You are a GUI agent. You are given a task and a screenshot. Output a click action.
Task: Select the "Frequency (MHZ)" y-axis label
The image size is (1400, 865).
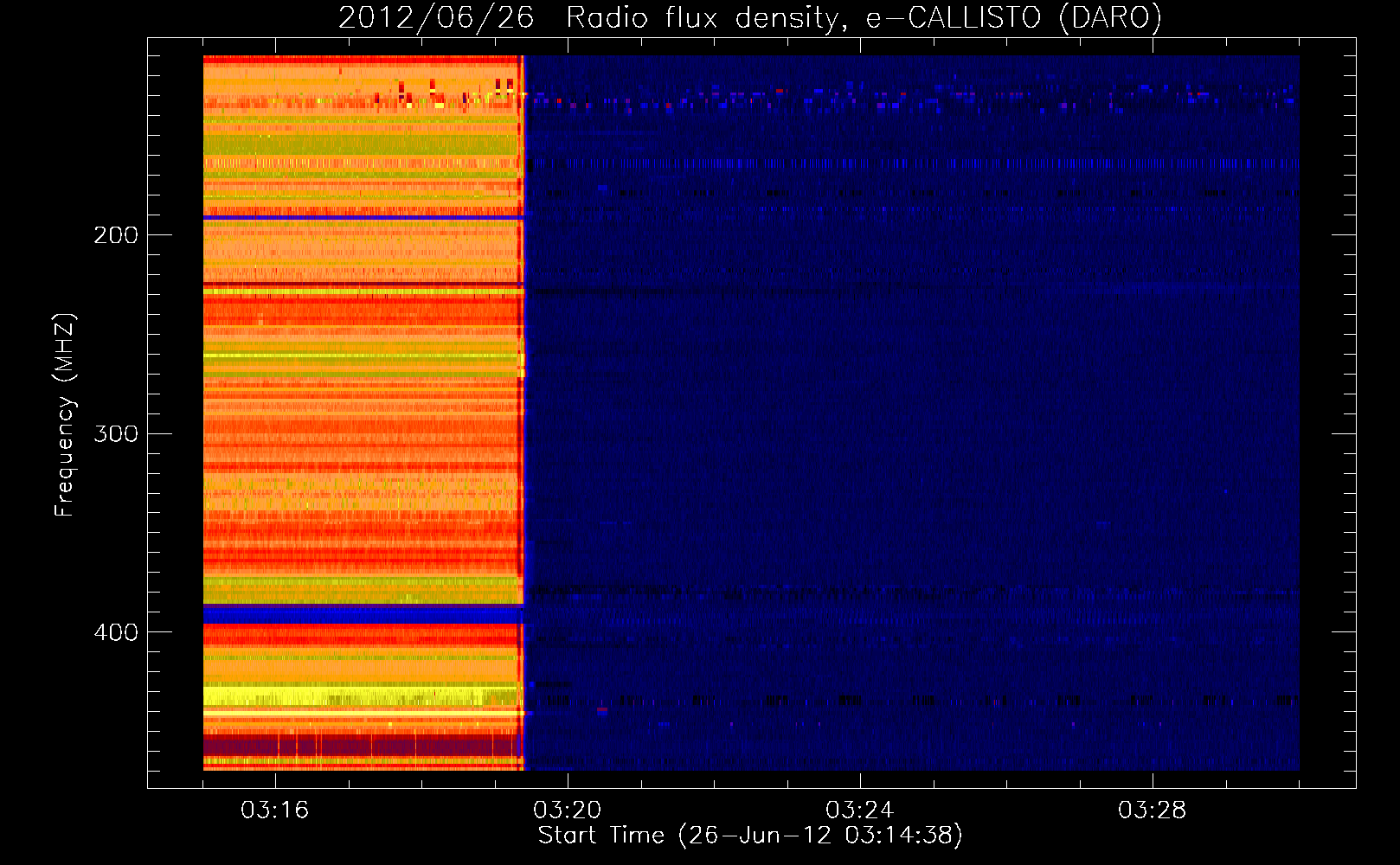click(x=65, y=414)
